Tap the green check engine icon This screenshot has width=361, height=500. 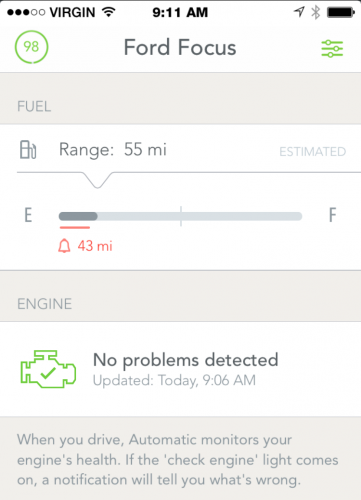click(48, 369)
